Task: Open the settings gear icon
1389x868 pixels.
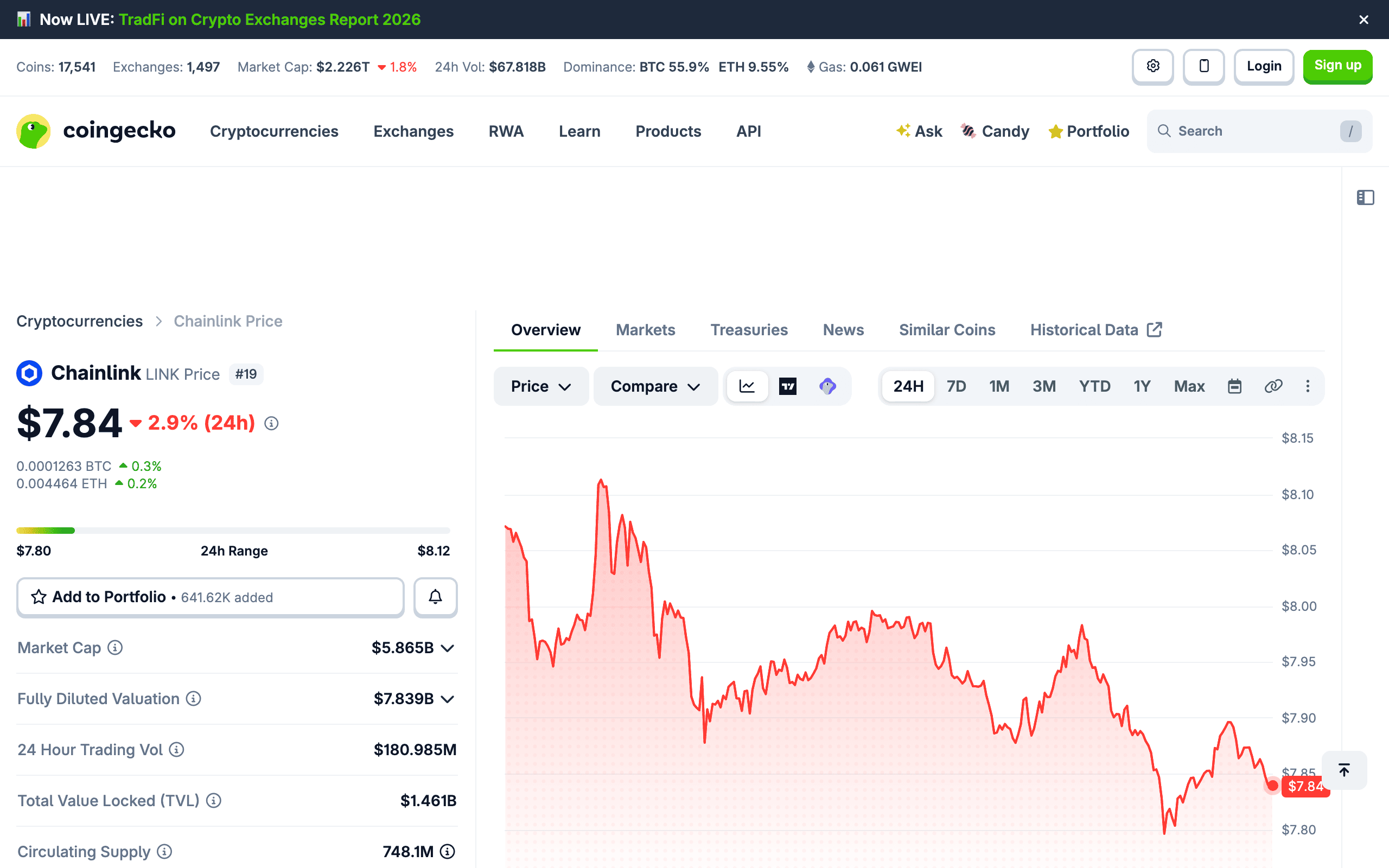Action: [1152, 67]
